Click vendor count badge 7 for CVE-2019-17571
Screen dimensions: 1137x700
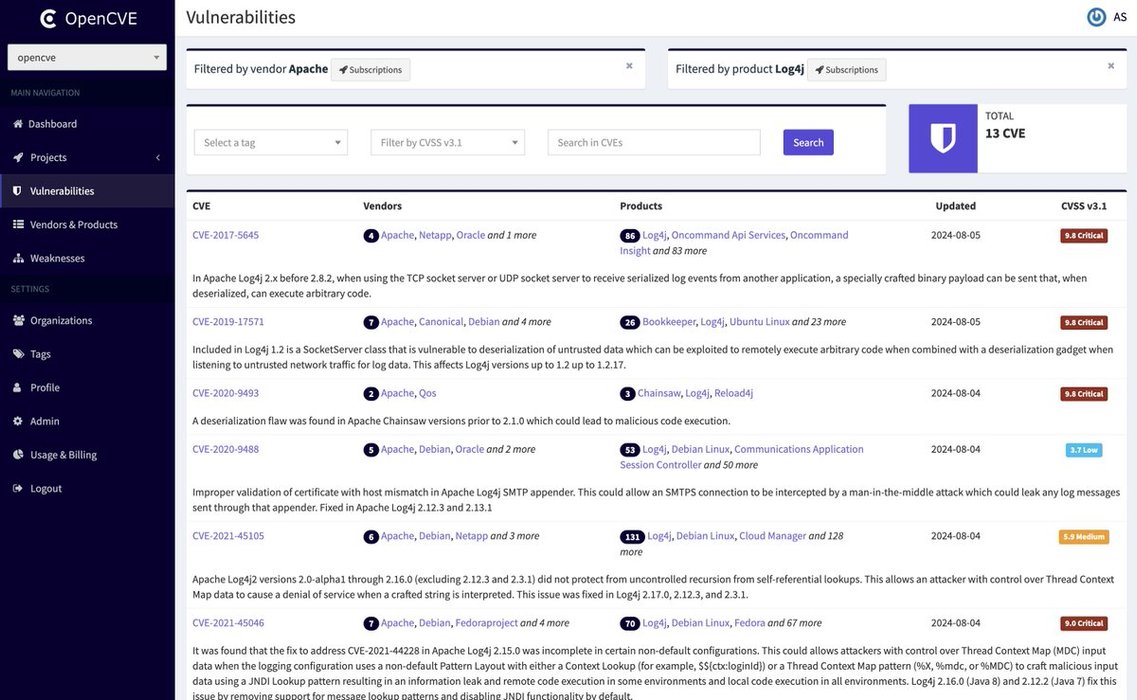pyautogui.click(x=371, y=322)
